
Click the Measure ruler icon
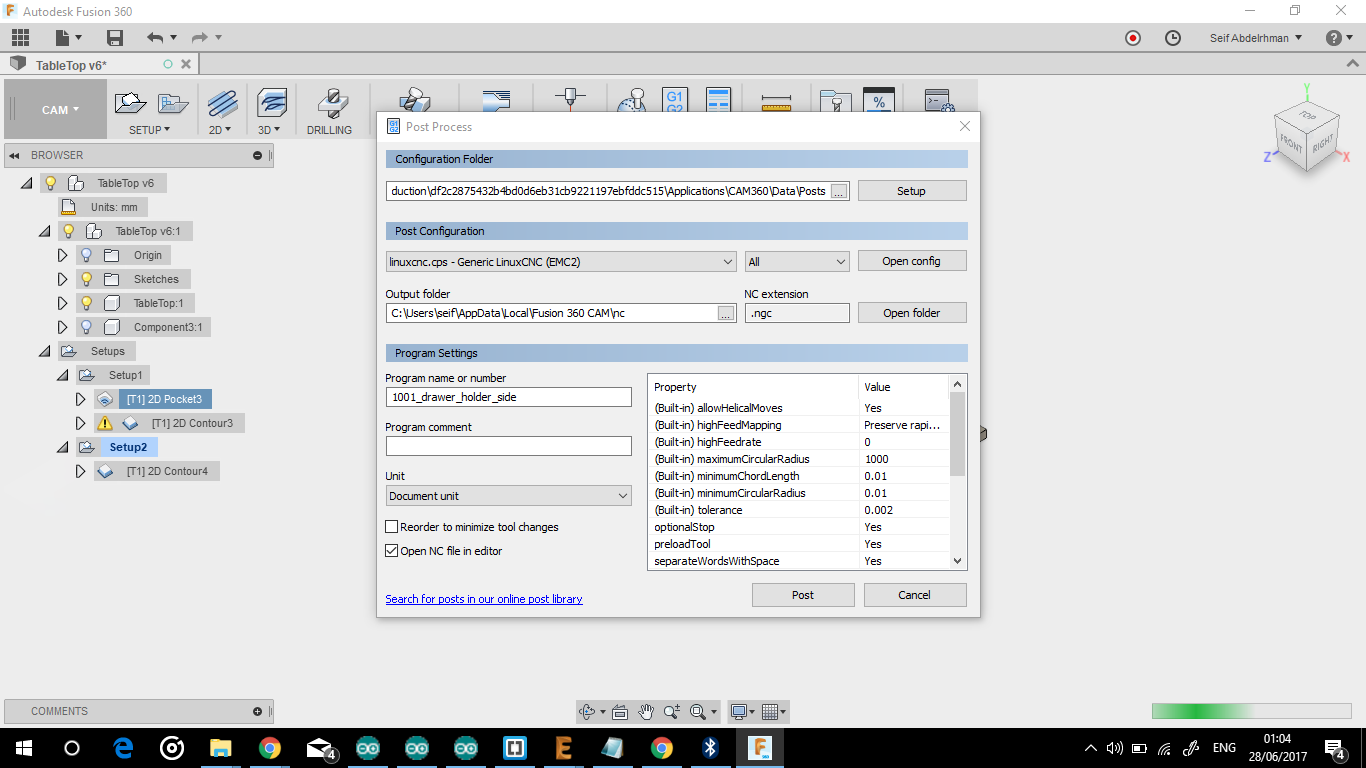point(776,102)
